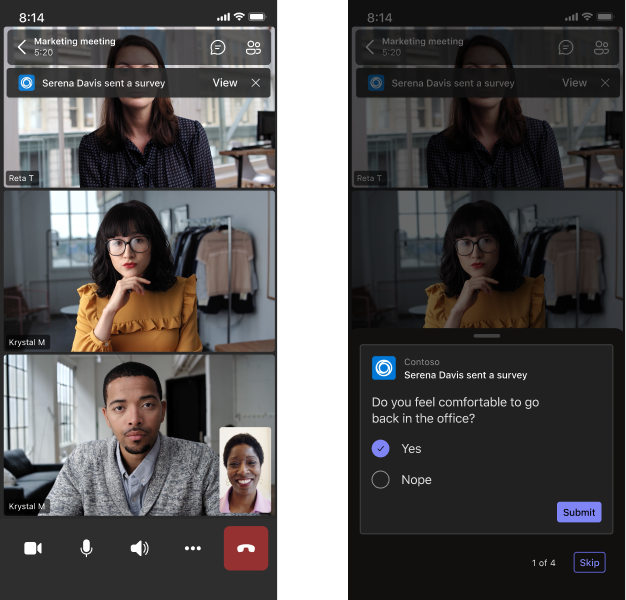Hang up with red end call button
This screenshot has width=626, height=600.
coord(246,548)
